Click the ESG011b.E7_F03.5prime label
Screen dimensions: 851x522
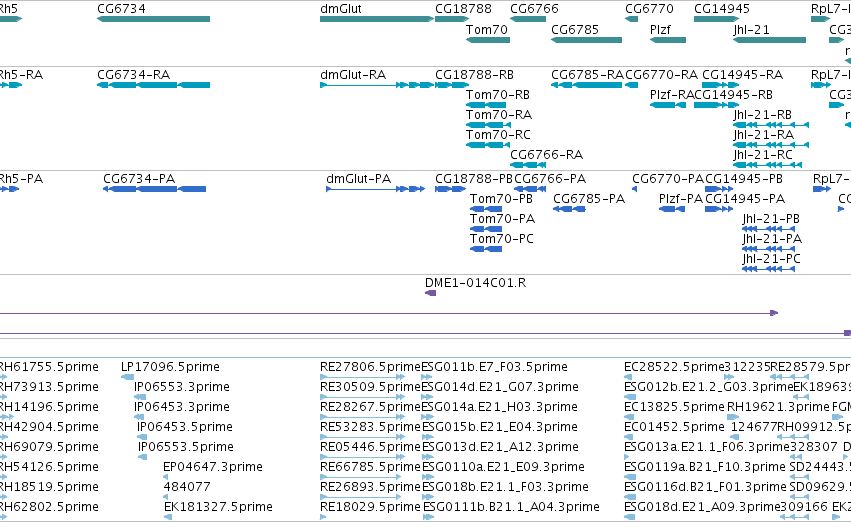coord(494,367)
